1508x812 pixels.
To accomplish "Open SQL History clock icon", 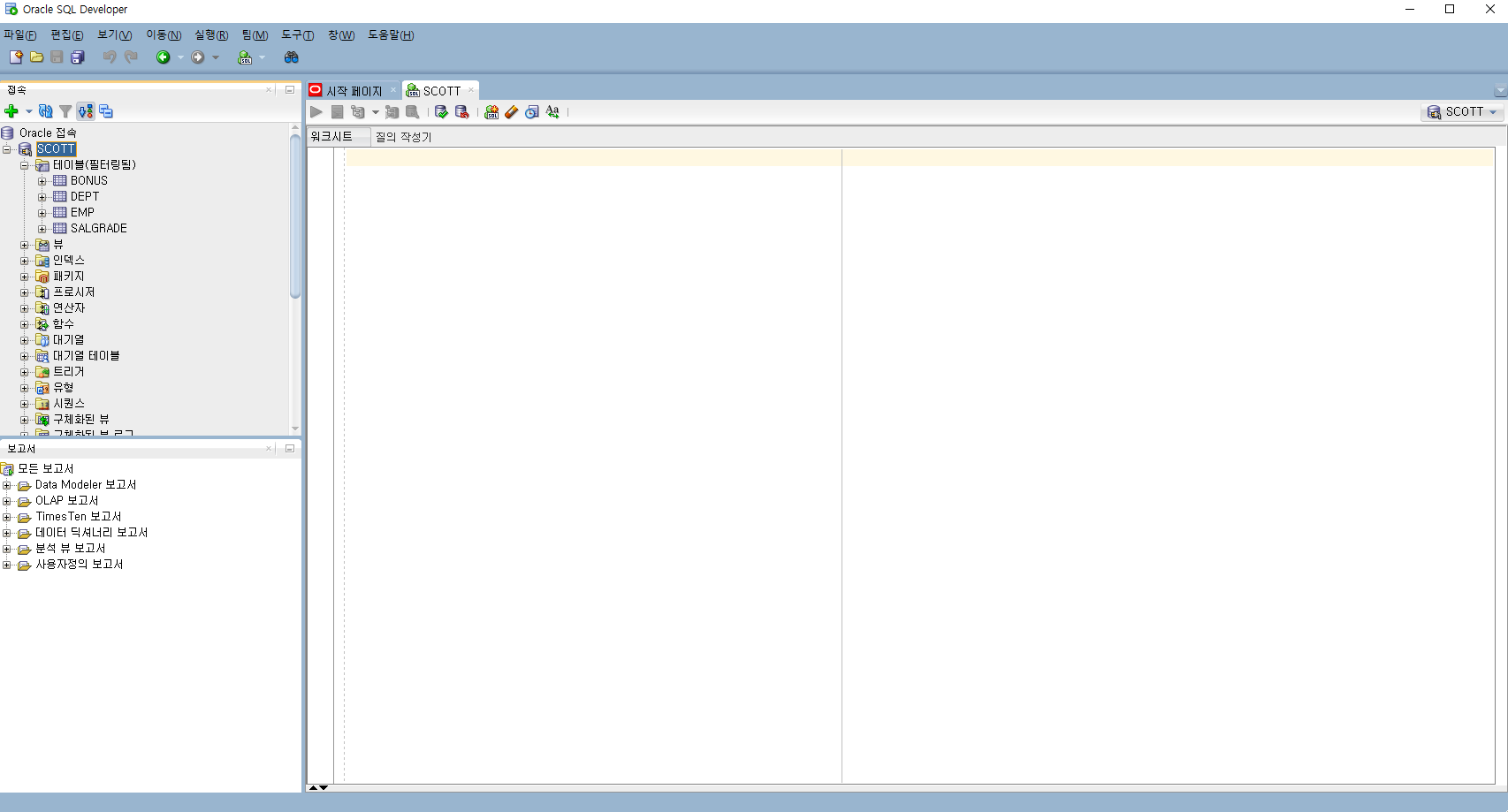I will click(x=532, y=112).
